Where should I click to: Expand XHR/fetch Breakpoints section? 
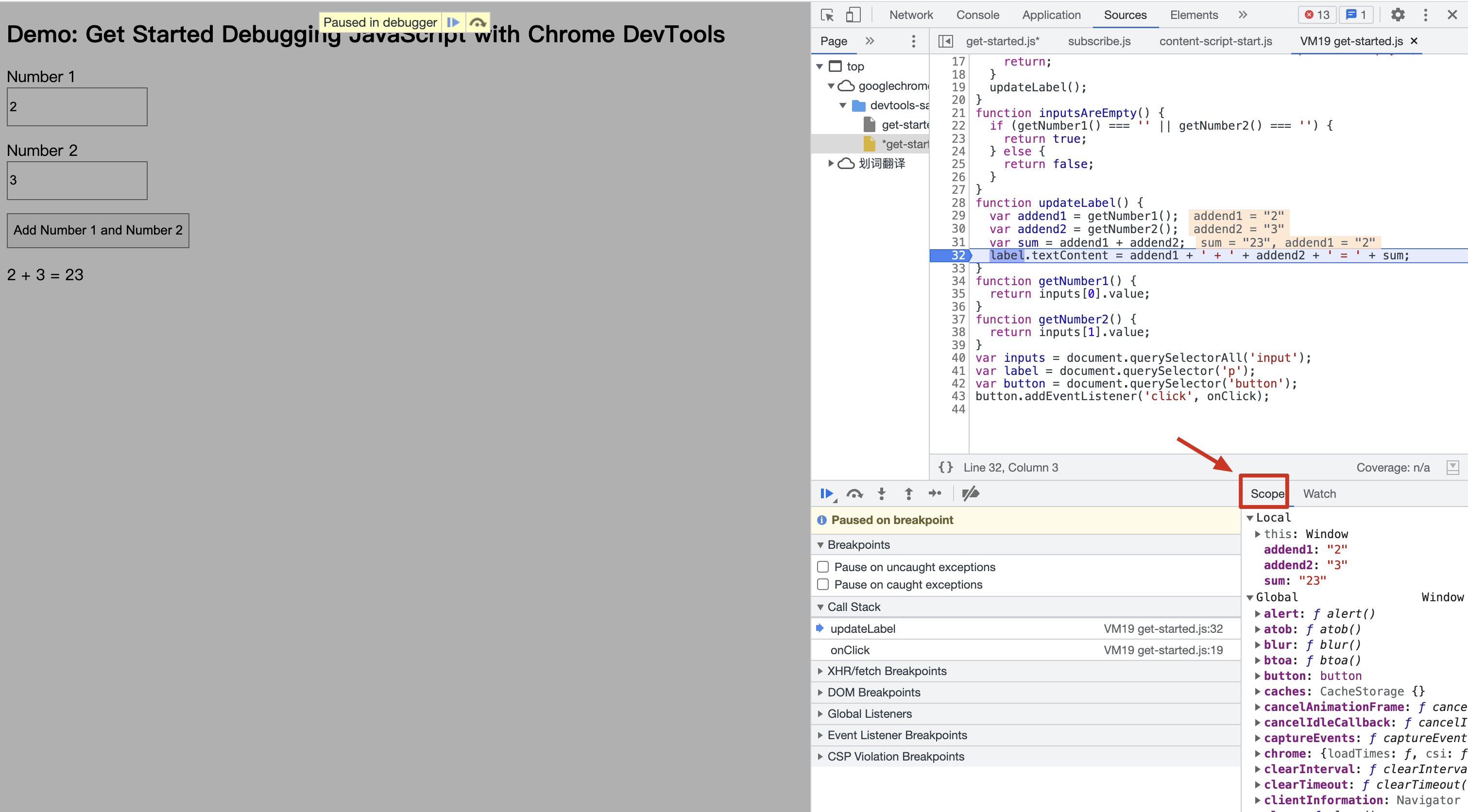[886, 671]
